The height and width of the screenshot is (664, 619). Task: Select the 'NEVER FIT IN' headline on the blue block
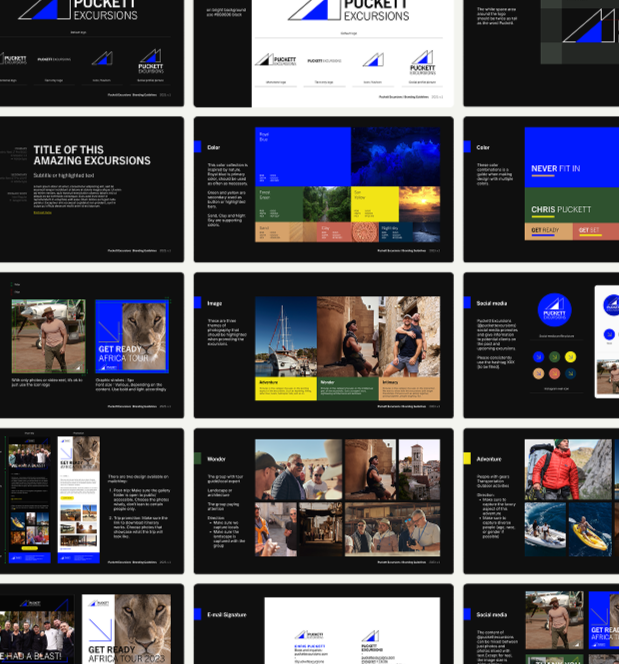(555, 169)
